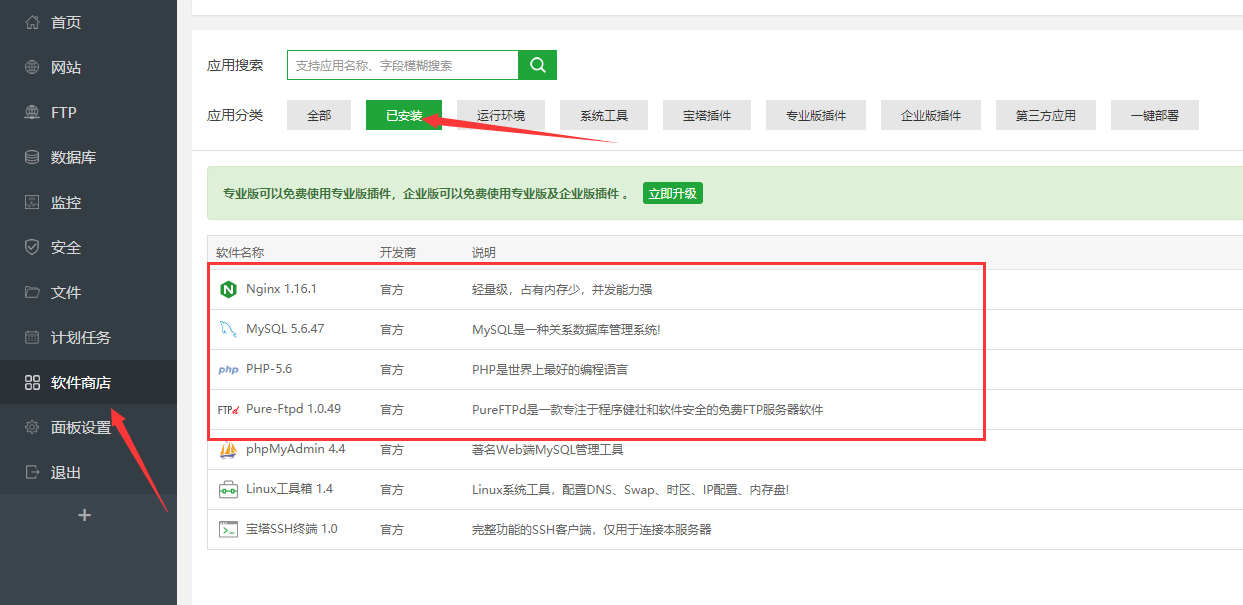Screen dimensions: 1243x605
Task: Click description PHP是世界上最好的编程语言
Action: pos(550,369)
